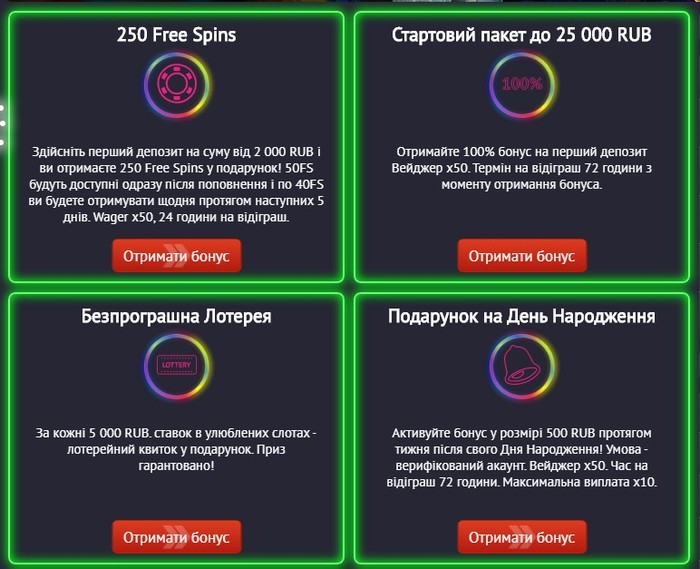This screenshot has width=700, height=569.
Task: Claim the Стартовий пакет bonus button
Action: tap(521, 256)
